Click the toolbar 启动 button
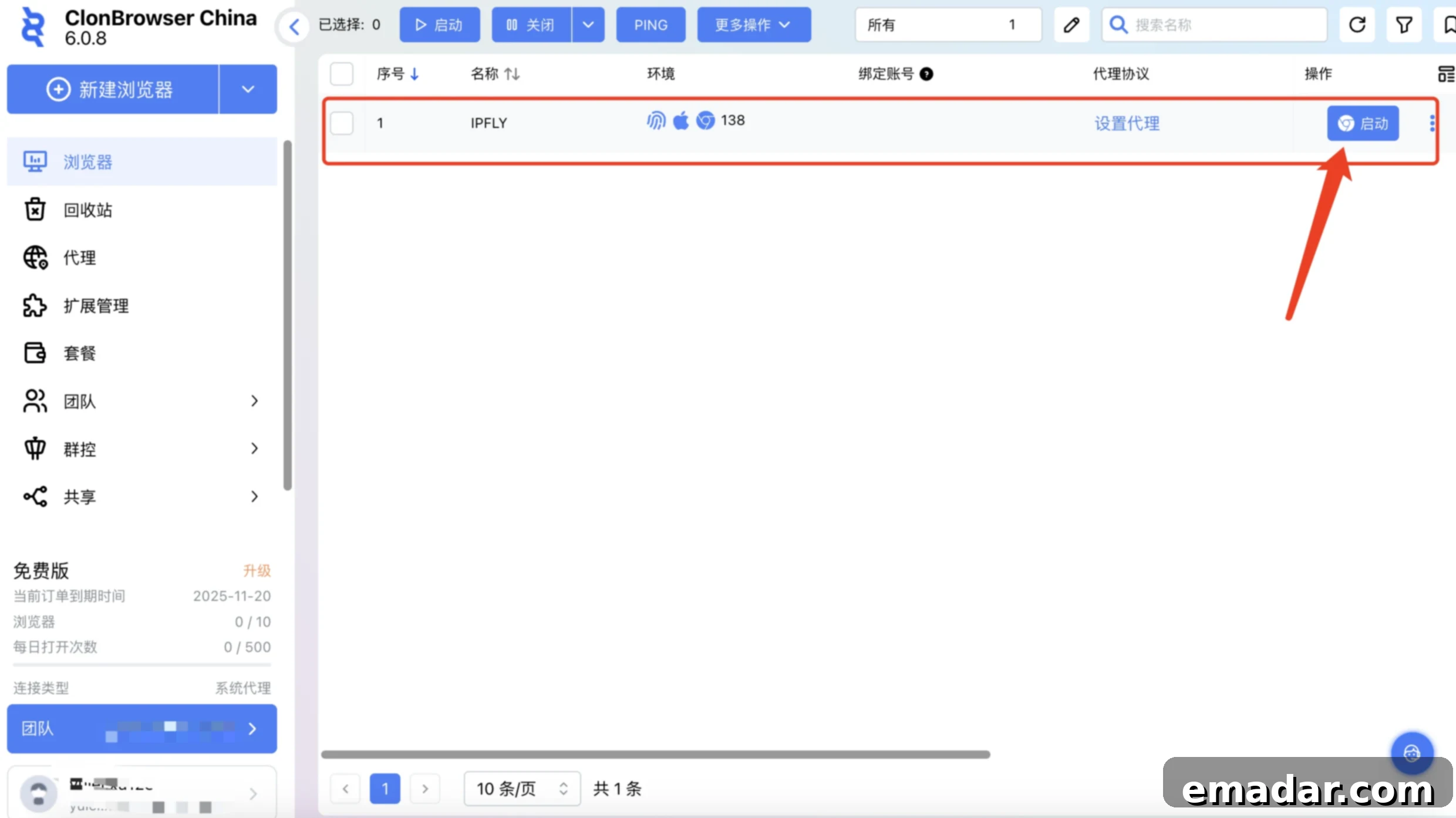1456x818 pixels. point(439,25)
